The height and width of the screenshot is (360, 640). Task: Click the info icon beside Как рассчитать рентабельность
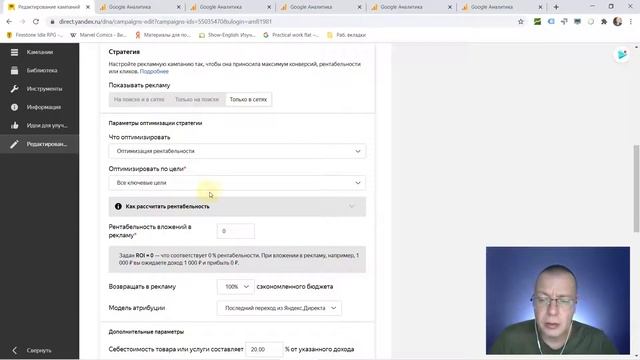click(x=118, y=207)
